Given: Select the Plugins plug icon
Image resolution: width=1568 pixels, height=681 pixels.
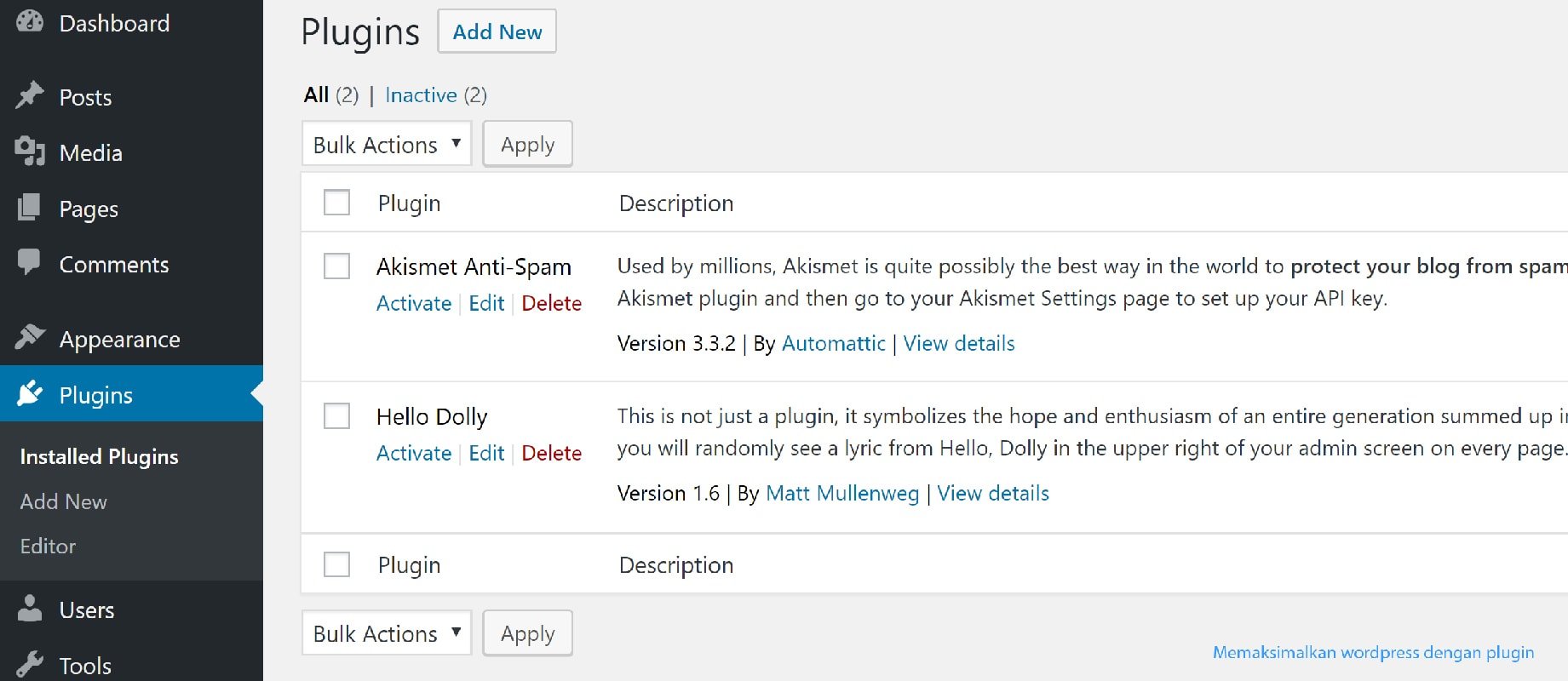Looking at the screenshot, I should point(30,393).
